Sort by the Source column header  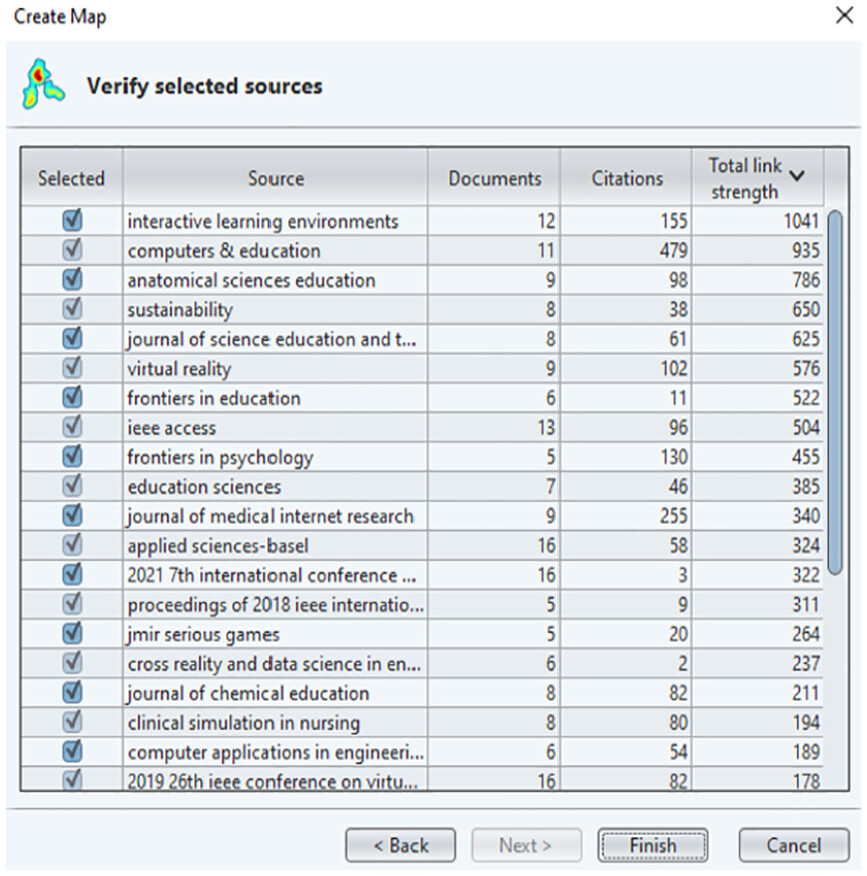point(275,179)
